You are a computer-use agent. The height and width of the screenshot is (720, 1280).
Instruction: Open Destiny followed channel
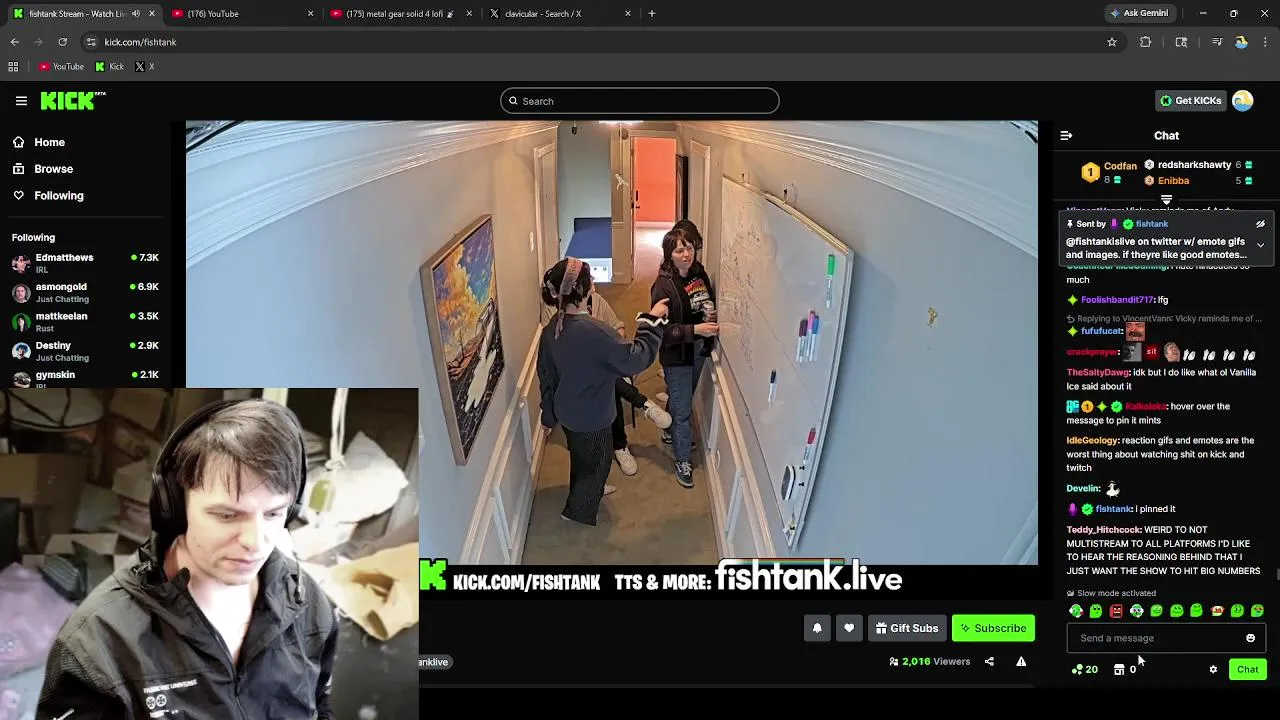click(86, 351)
